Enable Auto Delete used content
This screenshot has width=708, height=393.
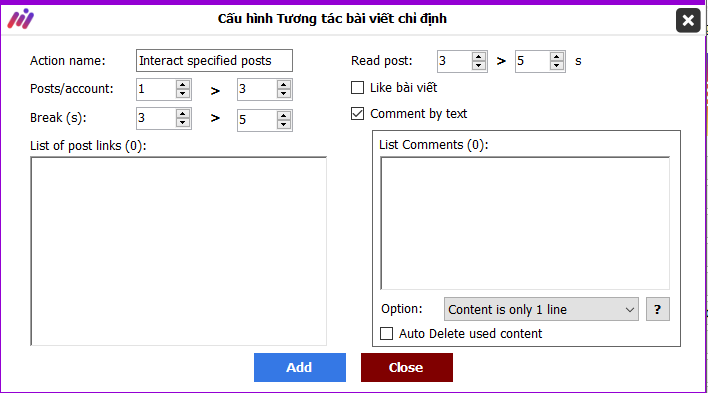pyautogui.click(x=387, y=333)
